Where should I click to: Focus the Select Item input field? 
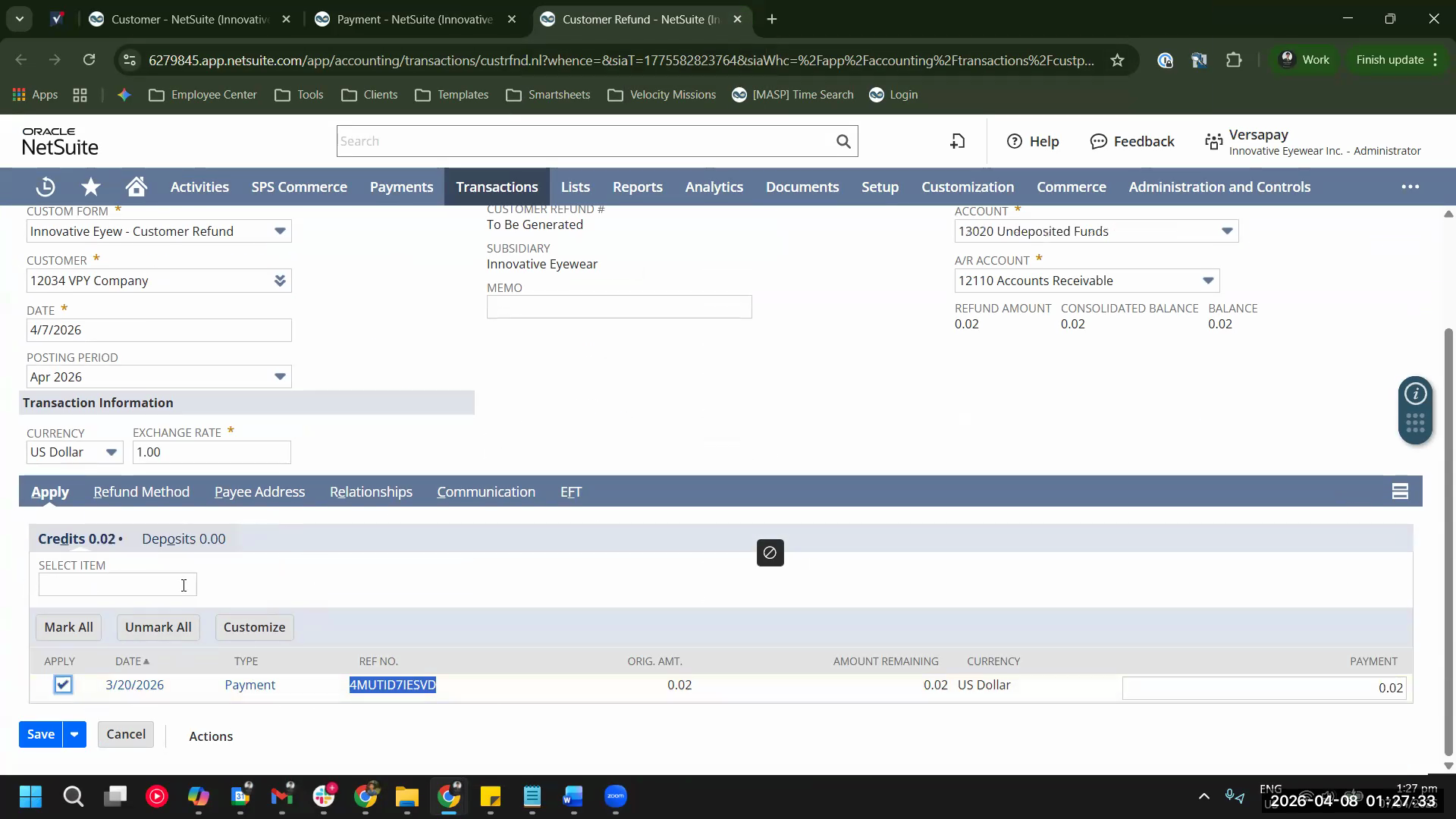118,585
